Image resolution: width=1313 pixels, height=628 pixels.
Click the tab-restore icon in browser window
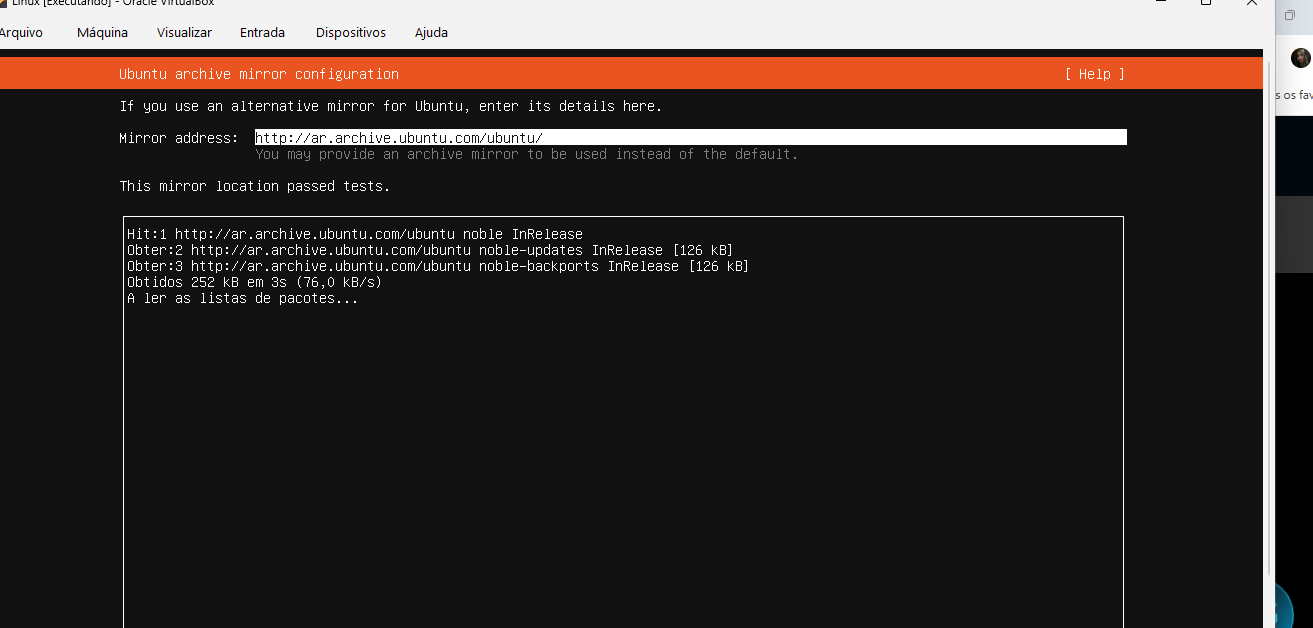click(x=1290, y=15)
